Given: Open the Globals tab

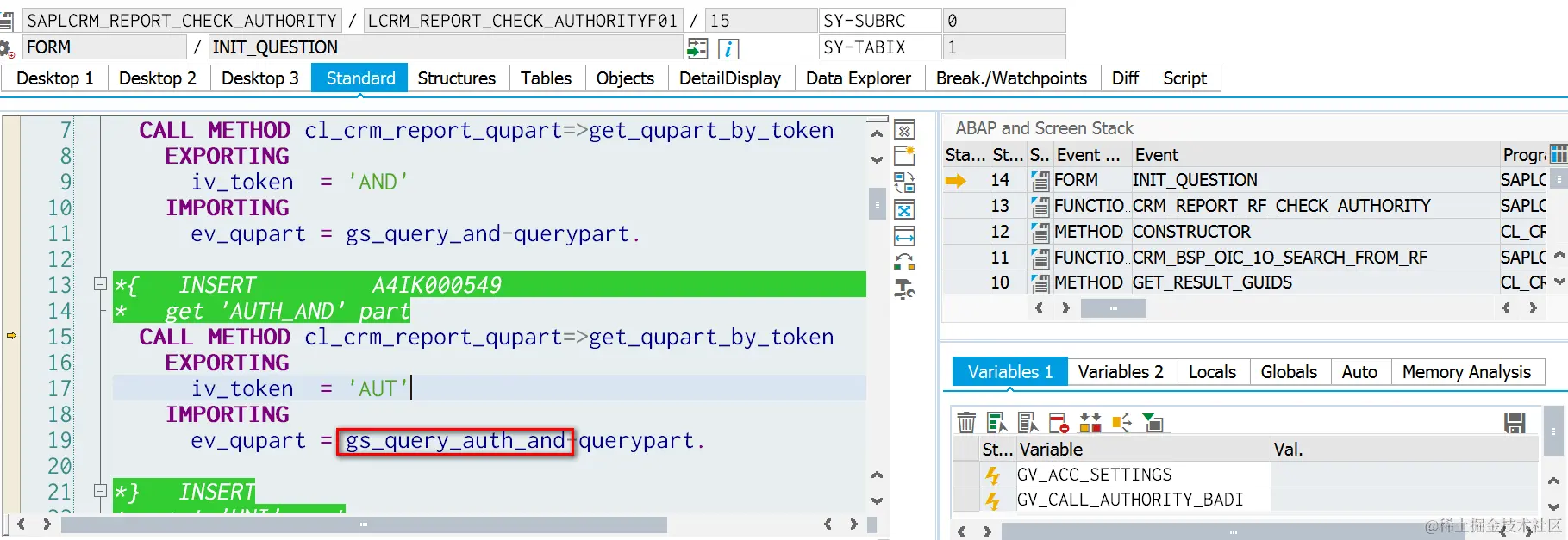Looking at the screenshot, I should click(x=1289, y=372).
